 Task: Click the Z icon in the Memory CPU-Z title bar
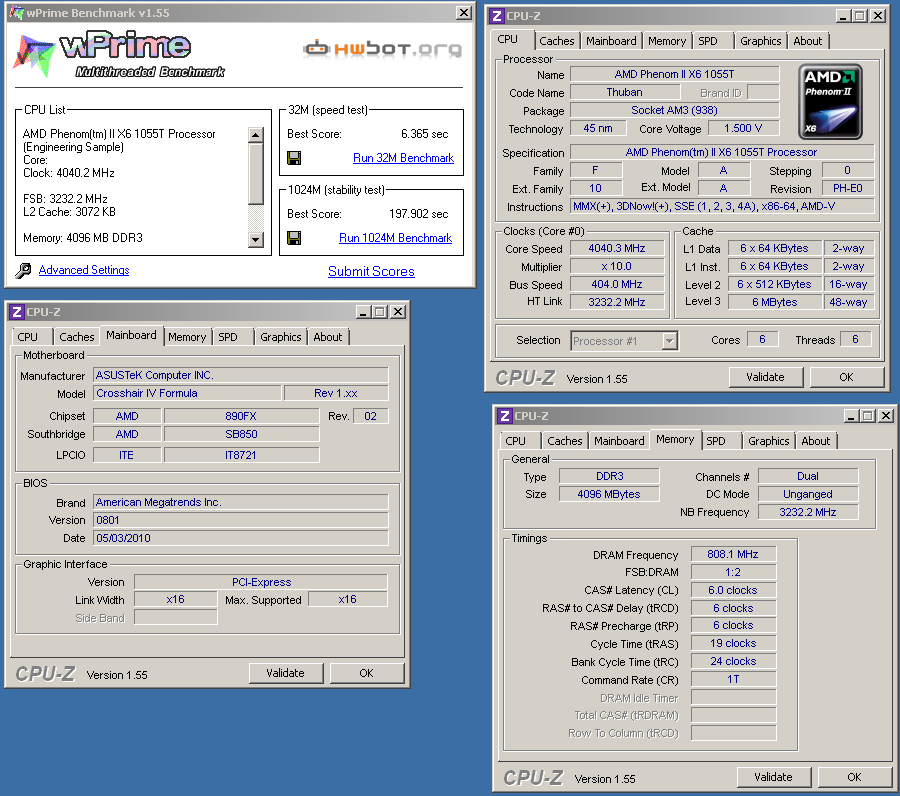pyautogui.click(x=505, y=416)
